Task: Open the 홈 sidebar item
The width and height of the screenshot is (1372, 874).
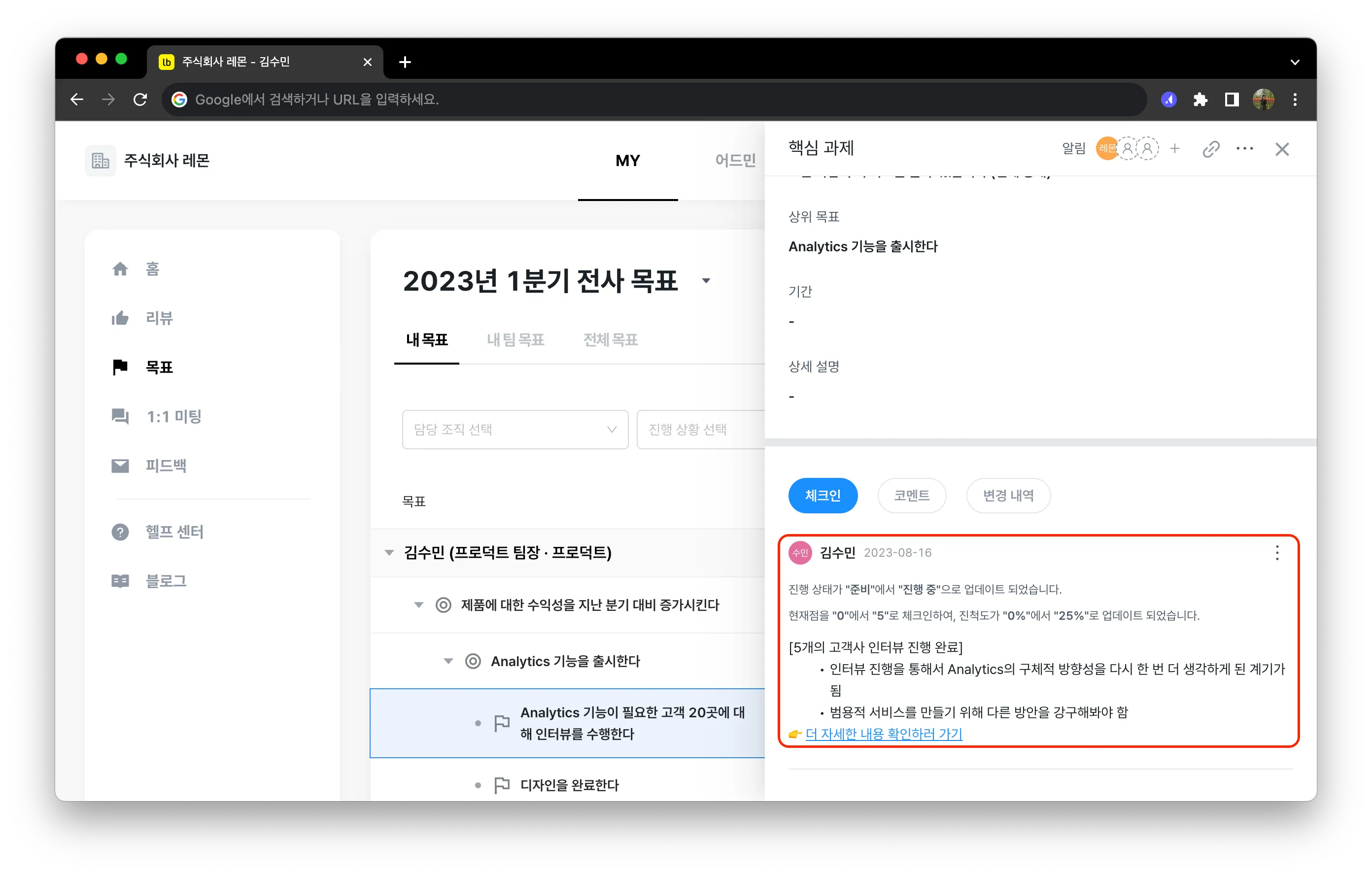Action: [136, 269]
